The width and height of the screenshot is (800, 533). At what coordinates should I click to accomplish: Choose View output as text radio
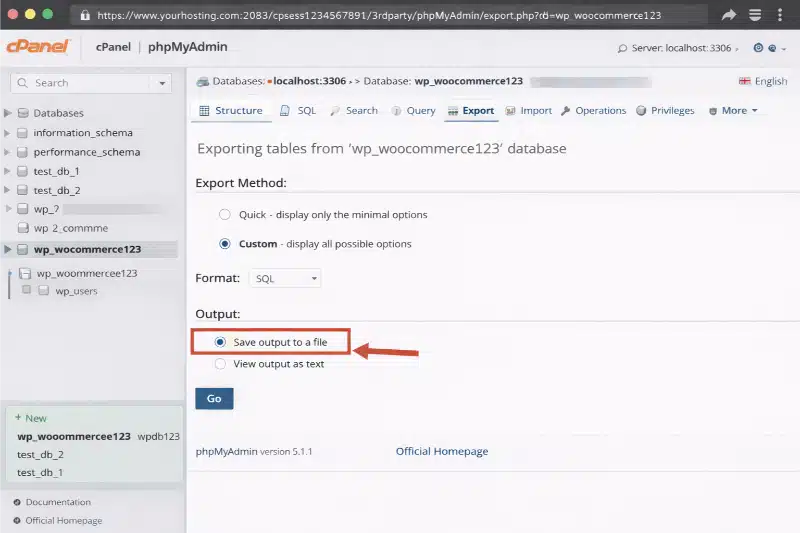220,364
